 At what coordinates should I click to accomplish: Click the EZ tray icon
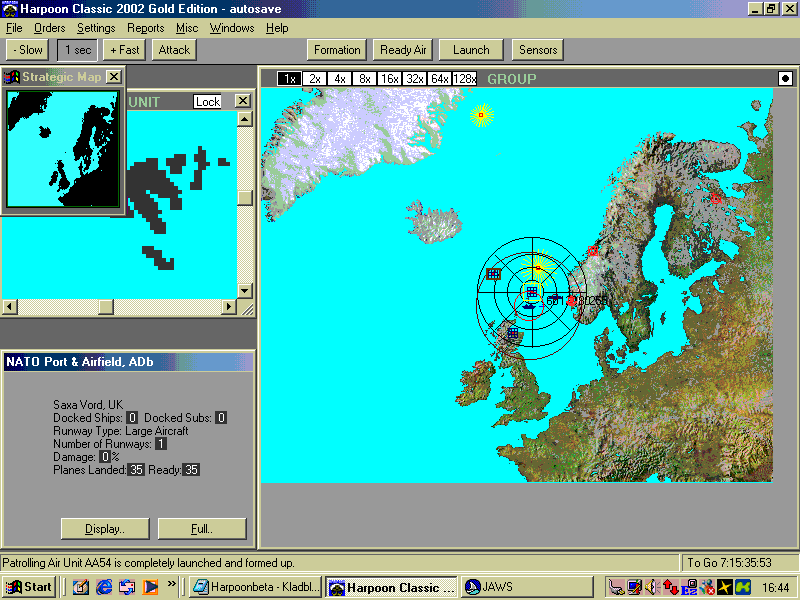[689, 587]
